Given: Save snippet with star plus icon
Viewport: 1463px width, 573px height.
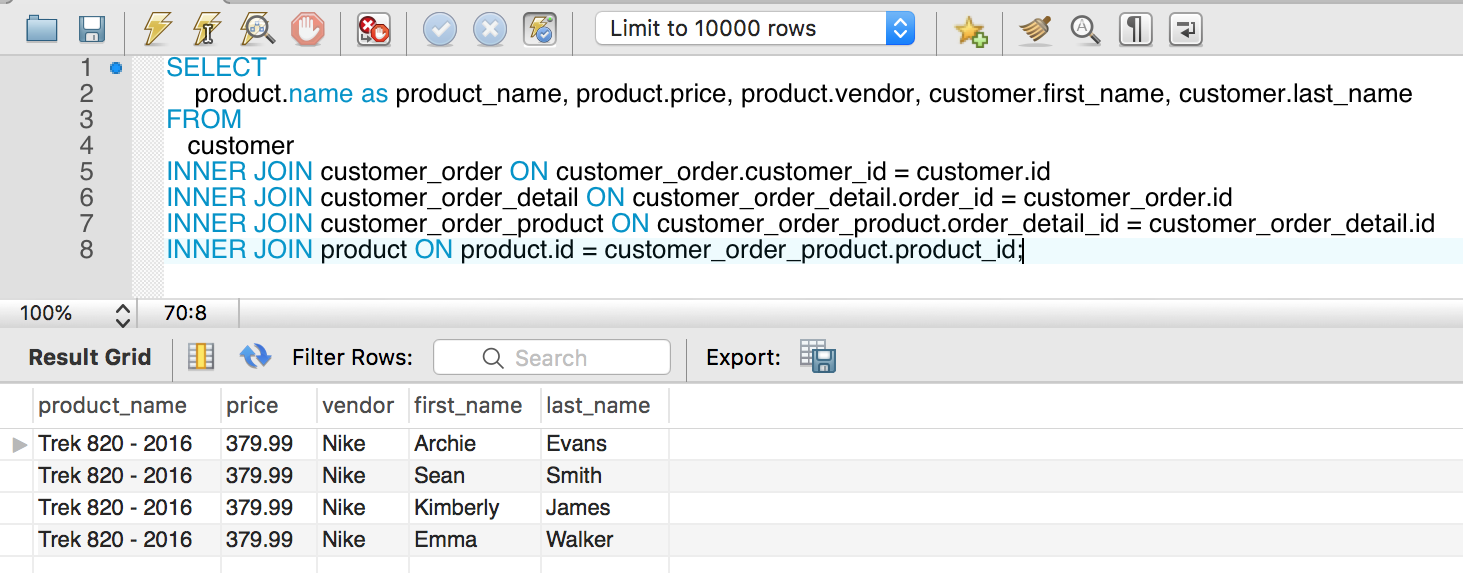Looking at the screenshot, I should click(971, 30).
